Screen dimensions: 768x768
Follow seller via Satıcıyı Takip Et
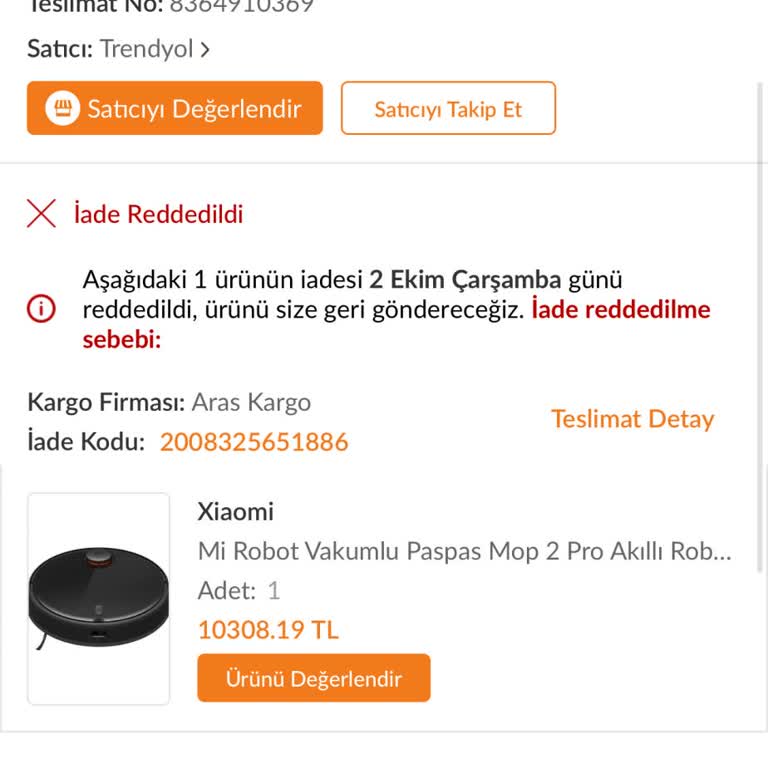pyautogui.click(x=448, y=109)
